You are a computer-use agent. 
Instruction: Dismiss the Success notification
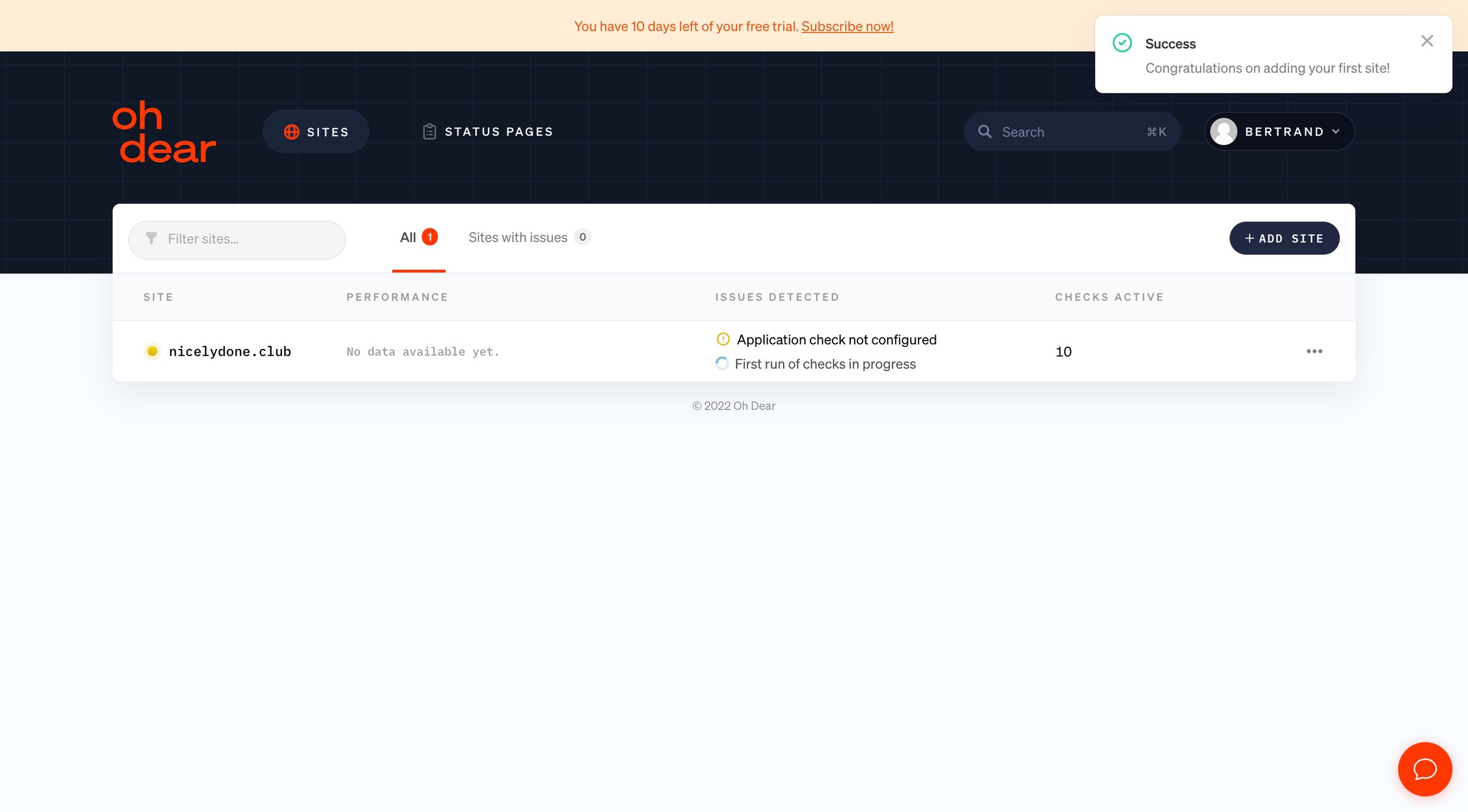point(1427,41)
